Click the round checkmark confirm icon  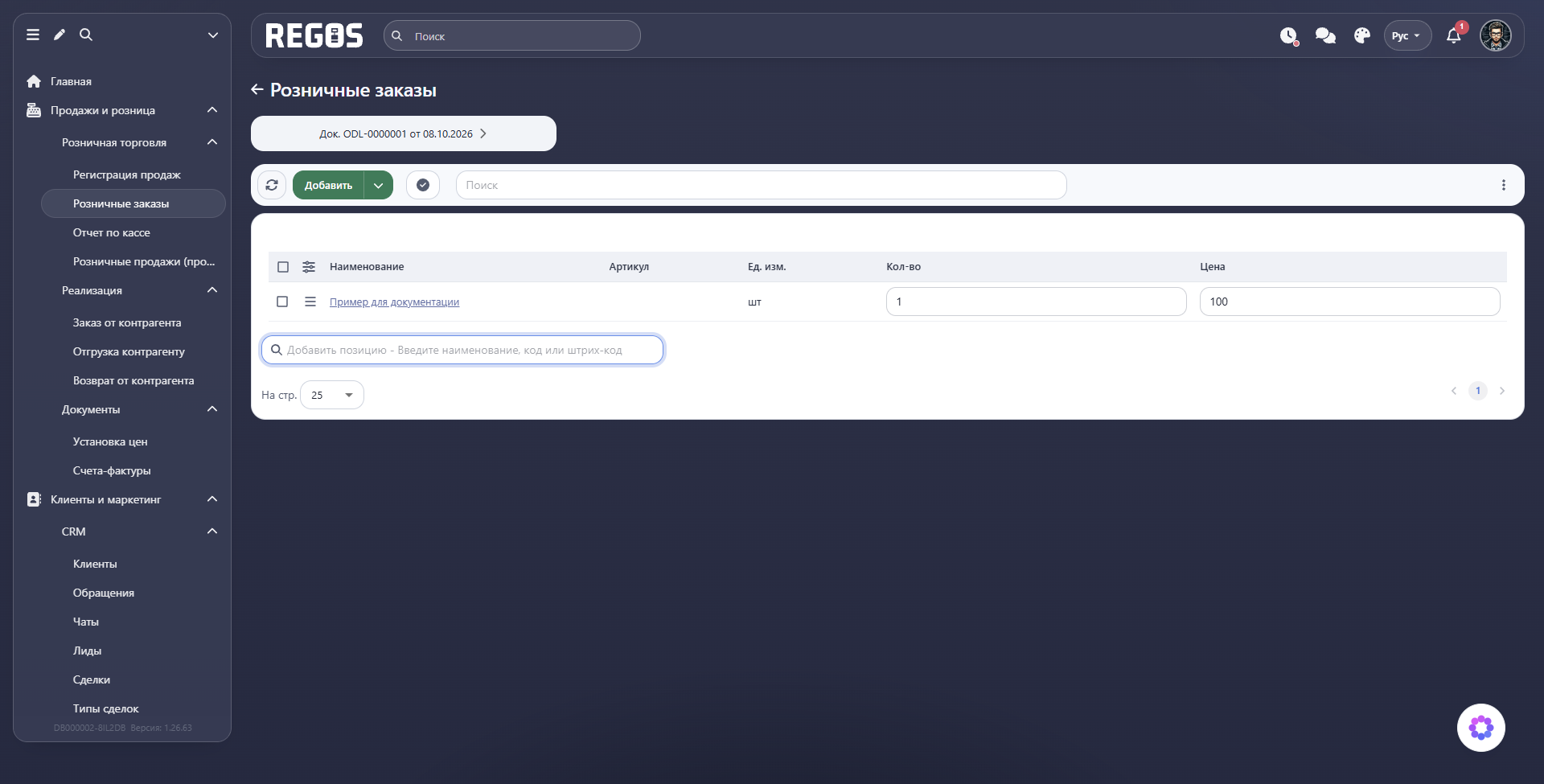(423, 185)
